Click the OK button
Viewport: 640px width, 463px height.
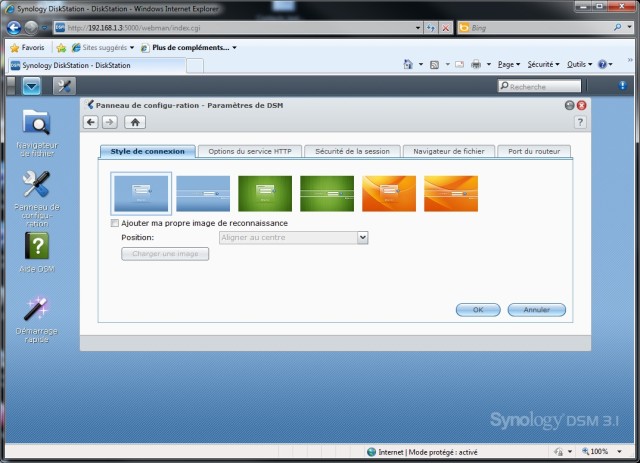(x=478, y=310)
